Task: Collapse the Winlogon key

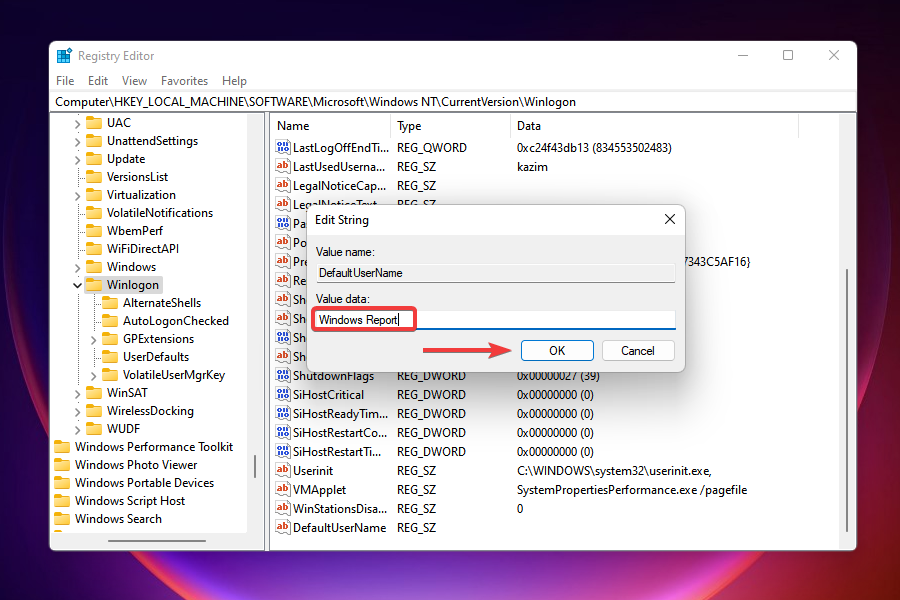Action: (x=77, y=285)
